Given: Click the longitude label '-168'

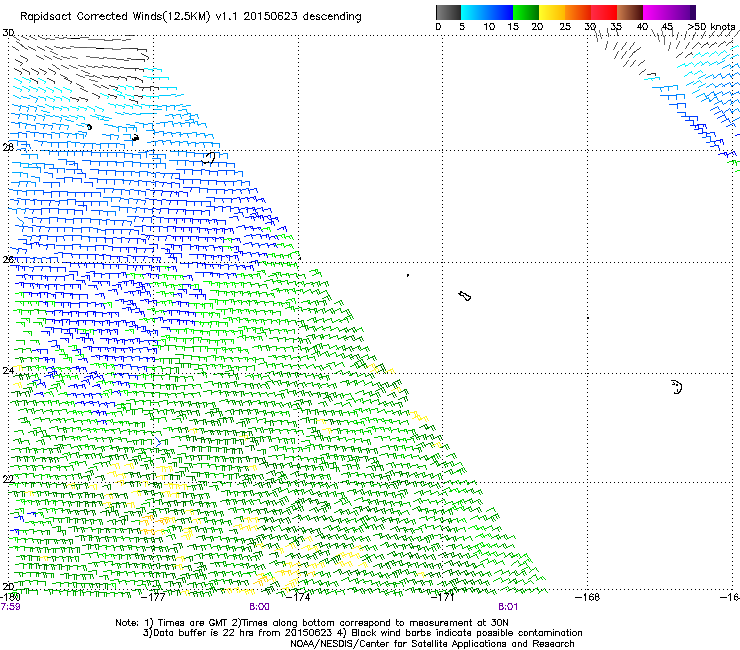Looking at the screenshot, I should 588,597.
